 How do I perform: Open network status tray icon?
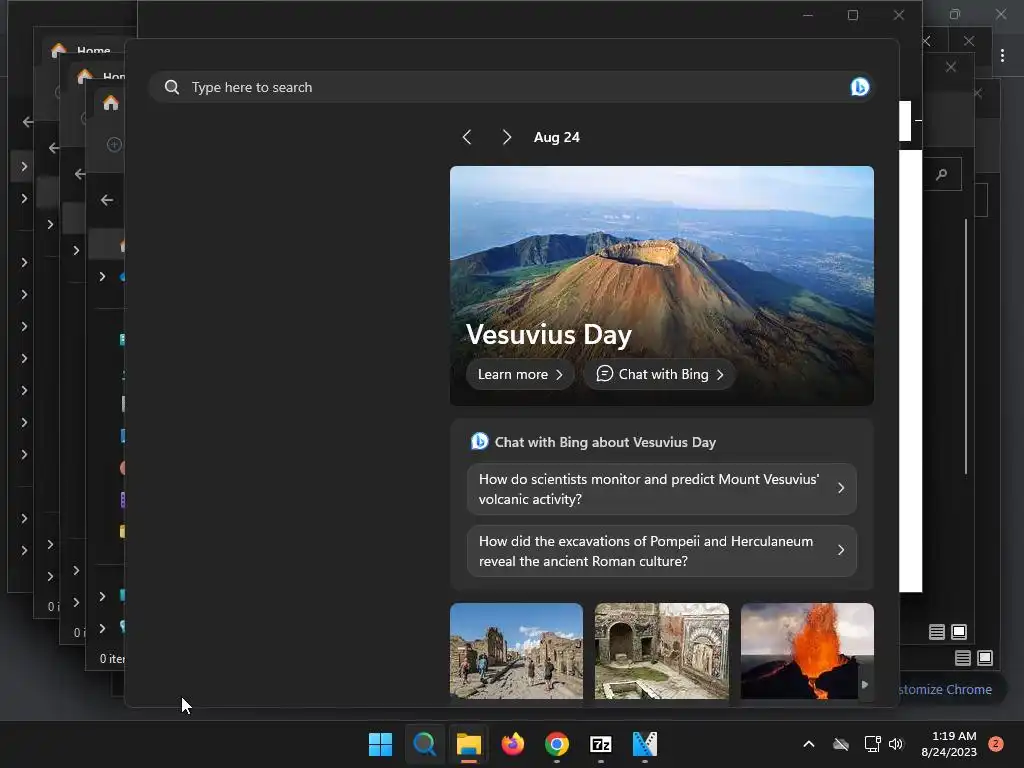[x=872, y=744]
